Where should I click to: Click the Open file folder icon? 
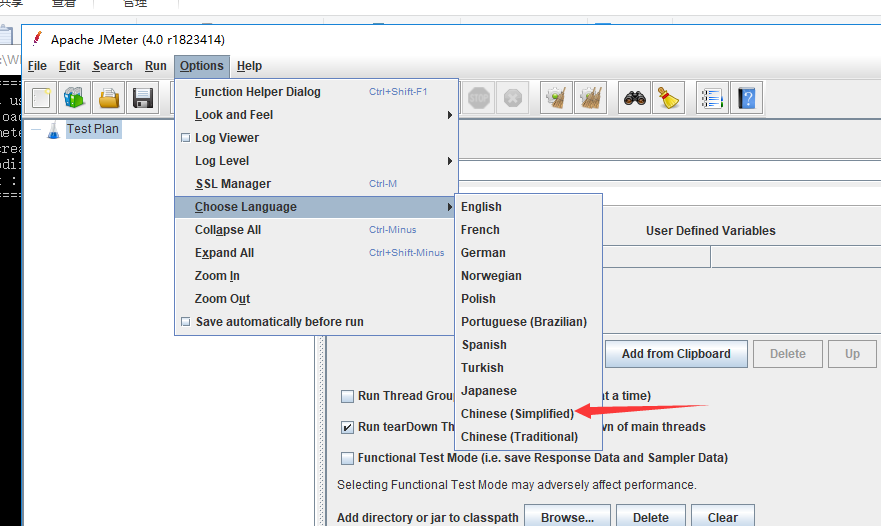(x=108, y=98)
